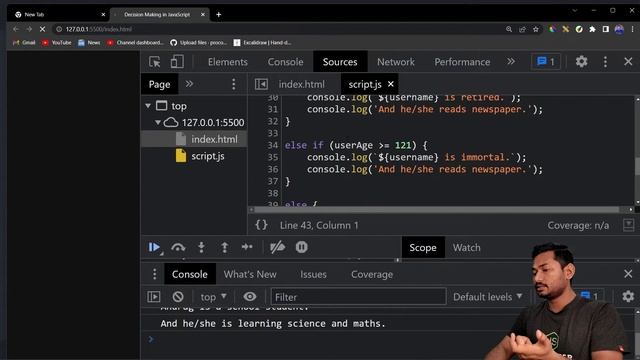Select the Page navigator tab

click(x=159, y=84)
